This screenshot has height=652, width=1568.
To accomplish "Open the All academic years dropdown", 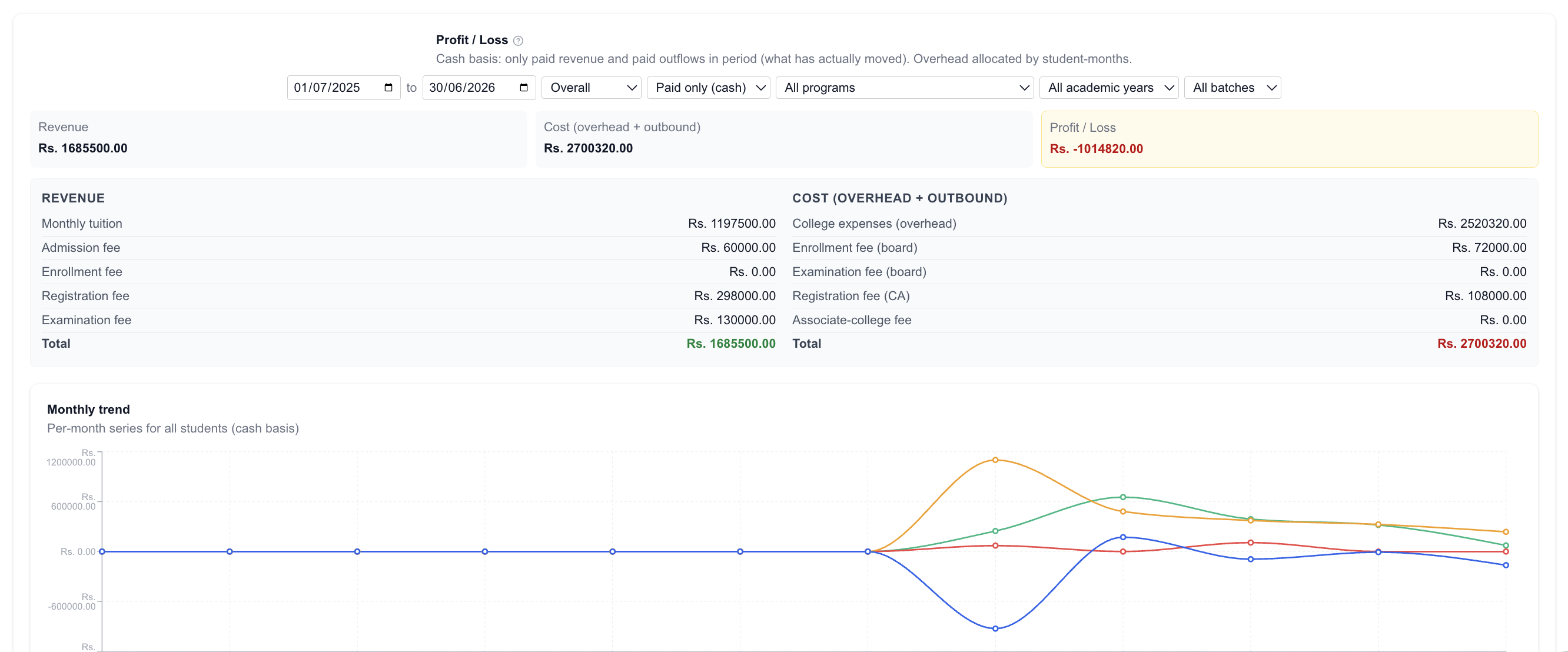I will tap(1109, 88).
